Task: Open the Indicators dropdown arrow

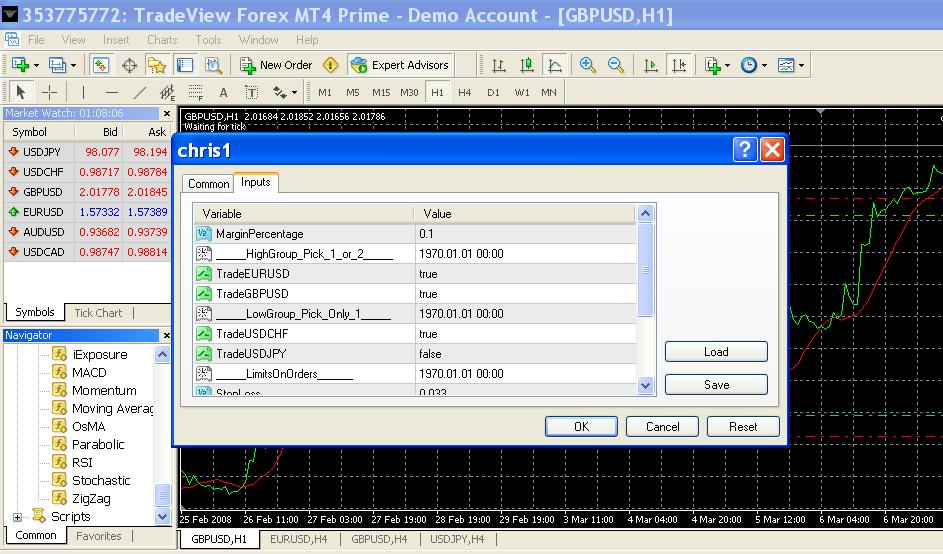Action: [x=728, y=66]
